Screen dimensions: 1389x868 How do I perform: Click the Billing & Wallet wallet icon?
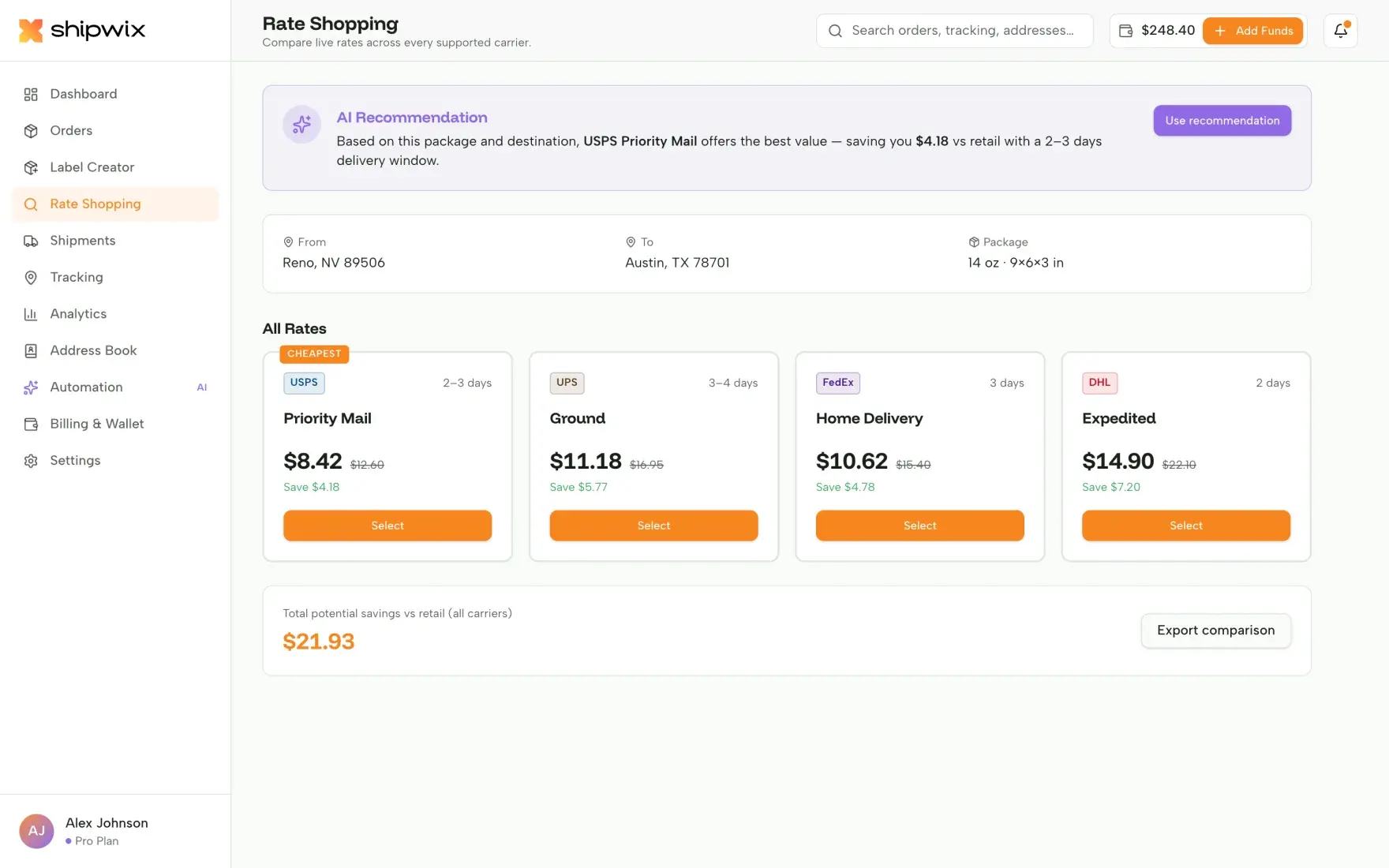tap(31, 425)
